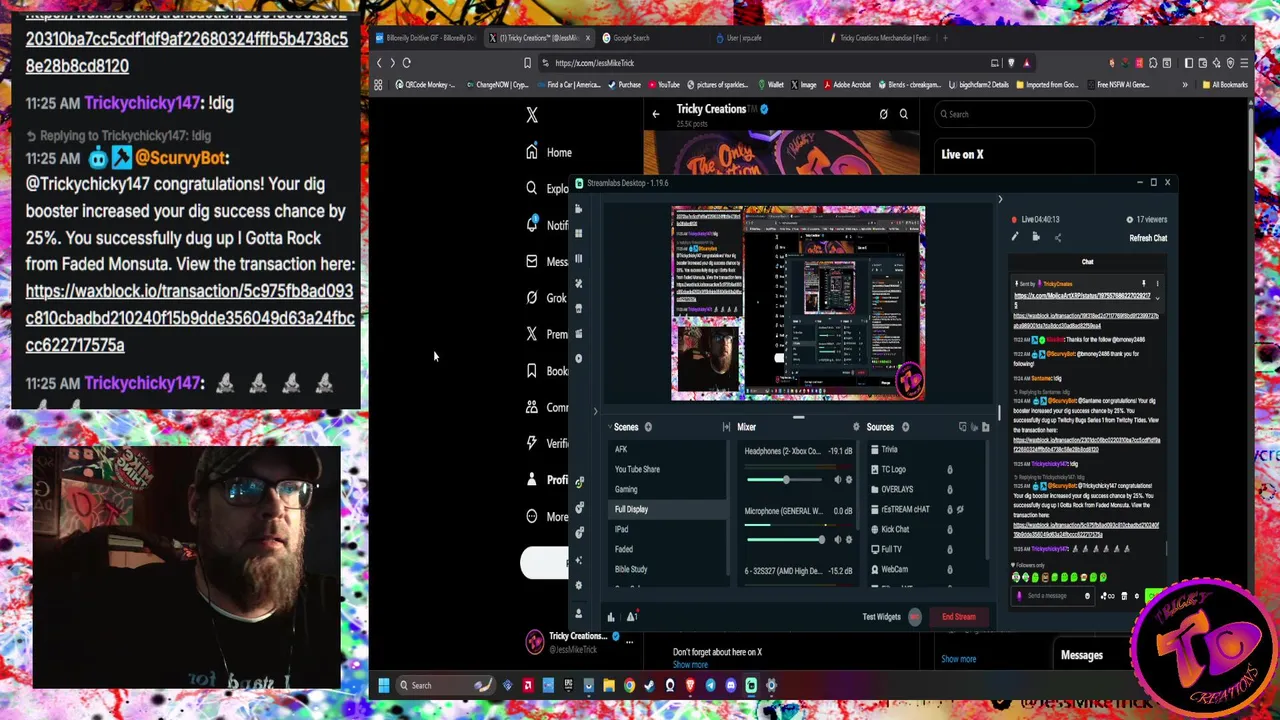
Task: Open the Headphones mixer settings gear
Action: [x=849, y=480]
